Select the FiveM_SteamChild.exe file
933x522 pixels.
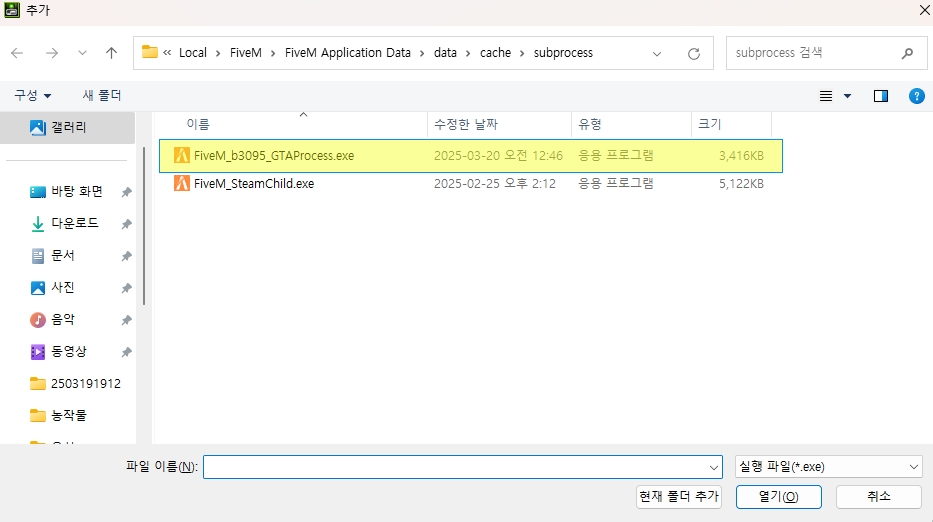(x=254, y=184)
